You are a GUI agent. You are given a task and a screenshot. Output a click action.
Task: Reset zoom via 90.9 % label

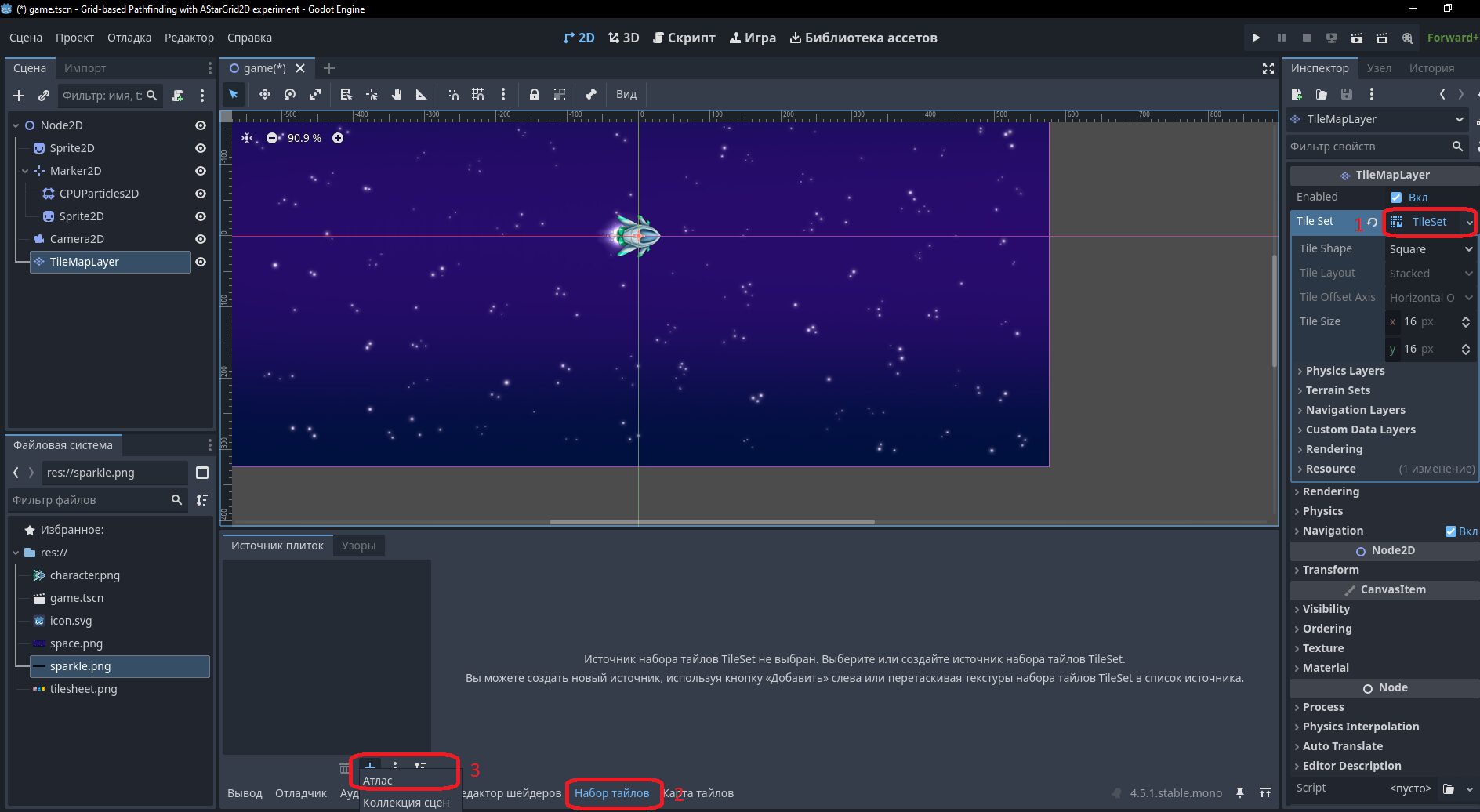click(x=304, y=138)
